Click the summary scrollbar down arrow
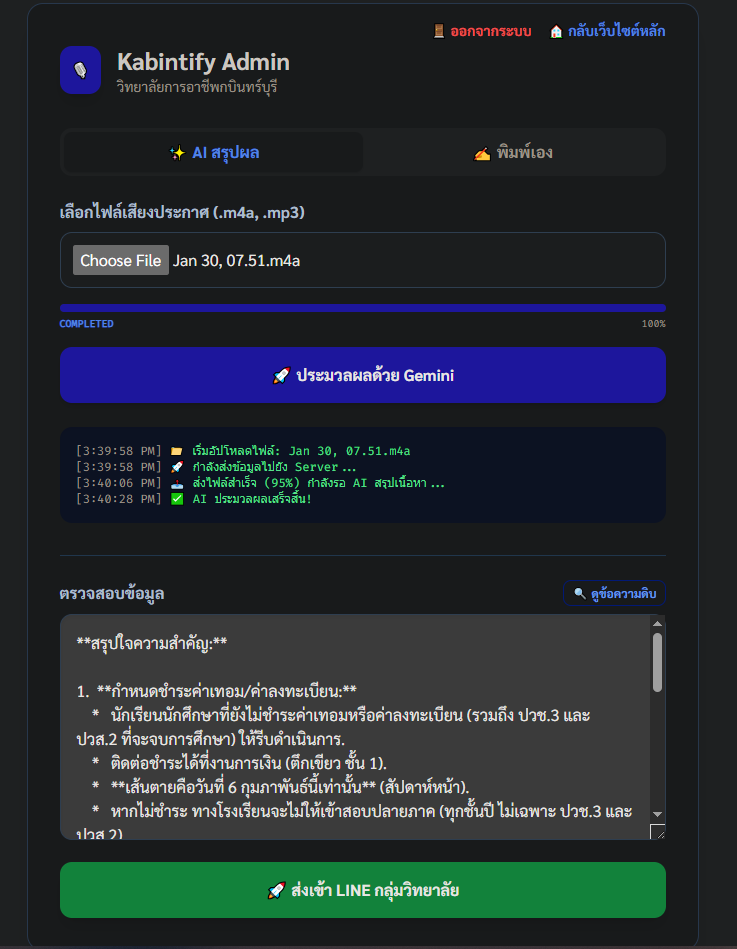Image resolution: width=737 pixels, height=949 pixels. pos(657,814)
